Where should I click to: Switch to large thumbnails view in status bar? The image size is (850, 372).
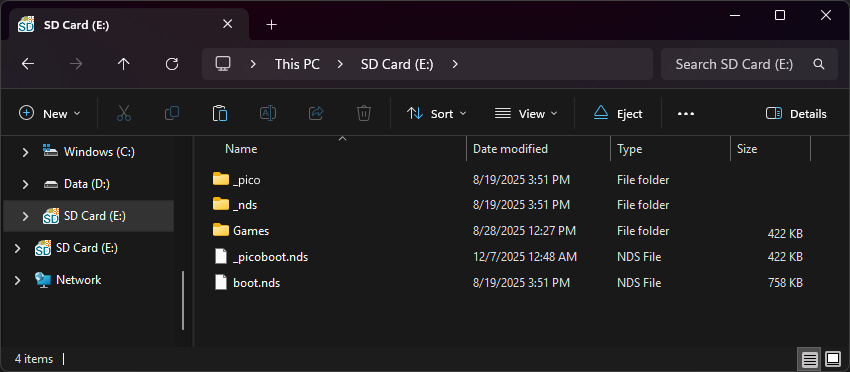[x=833, y=359]
